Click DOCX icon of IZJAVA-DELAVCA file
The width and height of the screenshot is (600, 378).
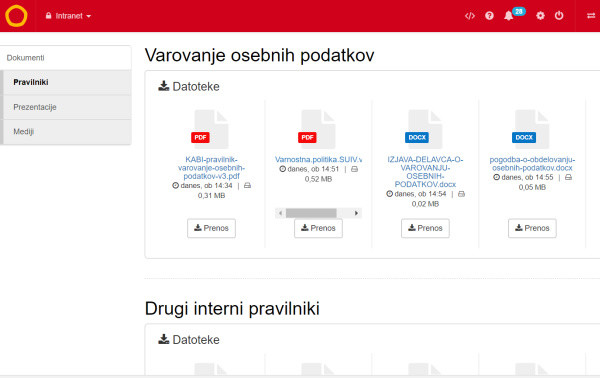(425, 129)
